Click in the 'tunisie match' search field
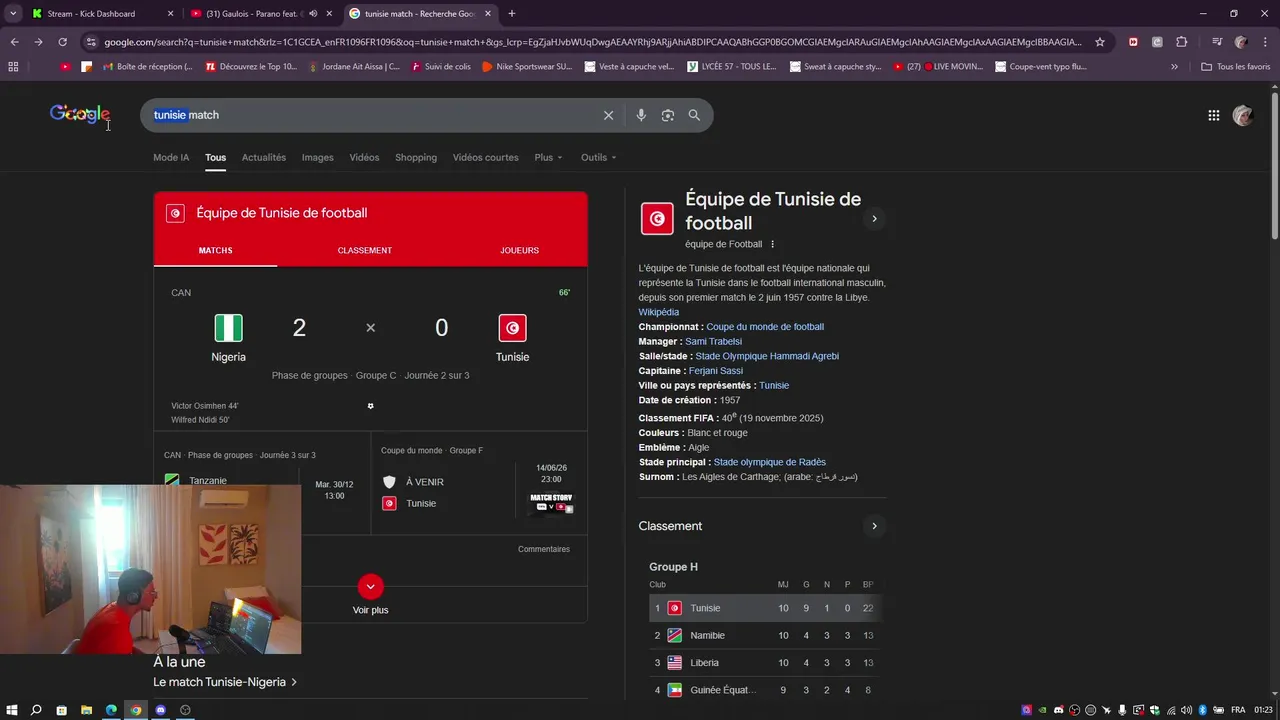Viewport: 1280px width, 720px height. tap(370, 115)
